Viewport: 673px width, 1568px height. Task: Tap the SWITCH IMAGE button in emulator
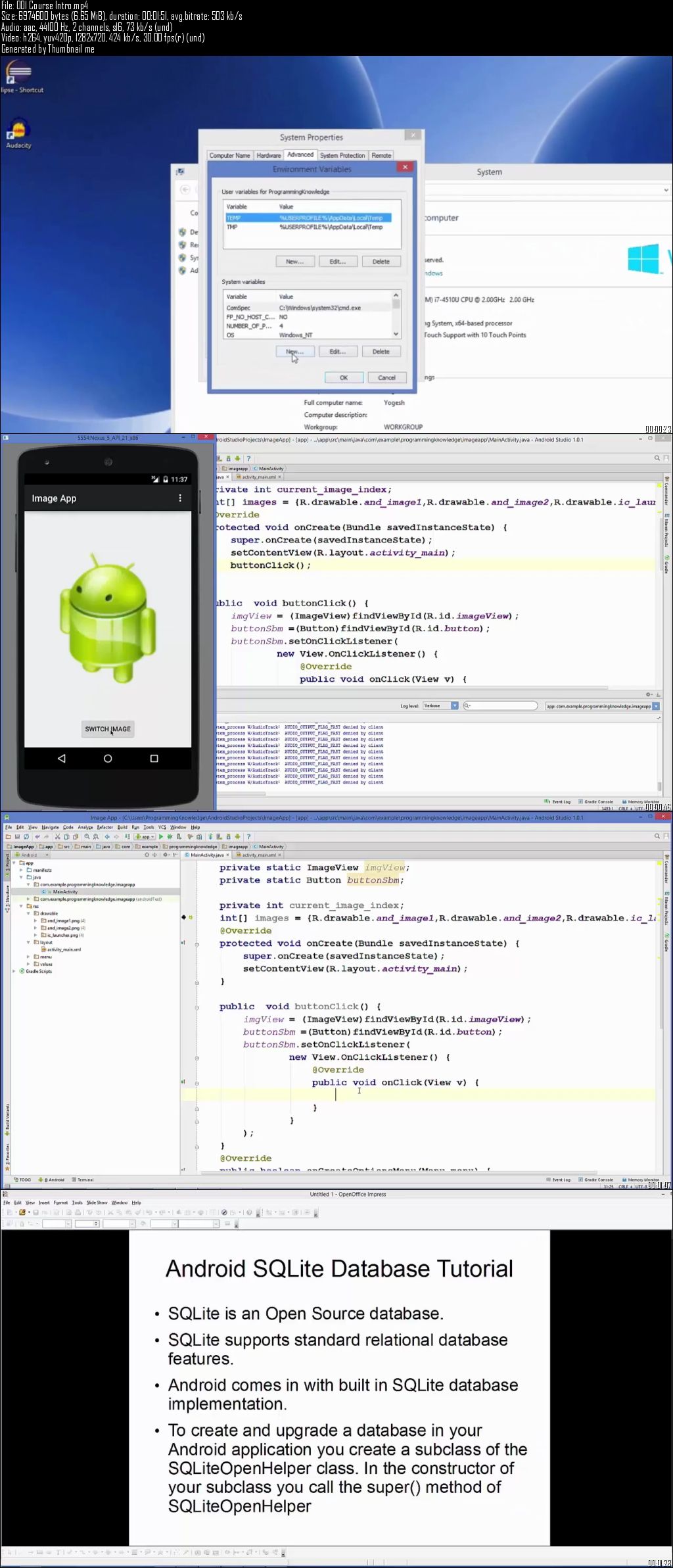pos(108,729)
